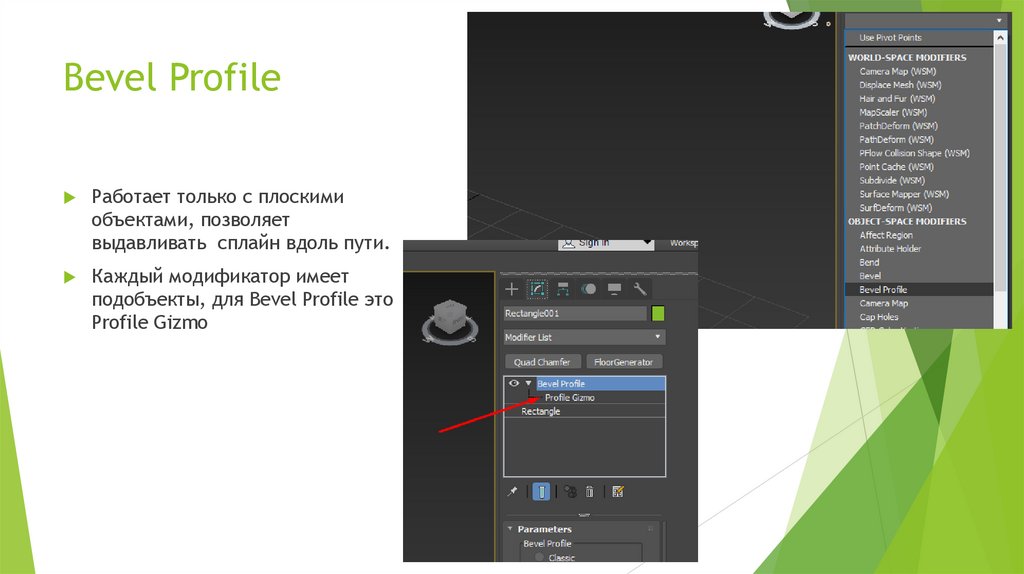Open the Sign In dropdown arrow
This screenshot has height=574, width=1024.
[x=647, y=243]
